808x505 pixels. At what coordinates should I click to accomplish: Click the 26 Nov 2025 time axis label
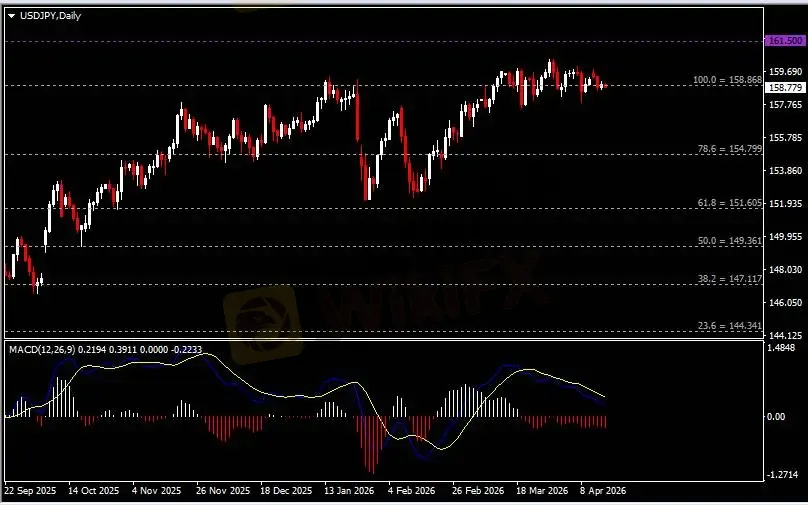(223, 491)
